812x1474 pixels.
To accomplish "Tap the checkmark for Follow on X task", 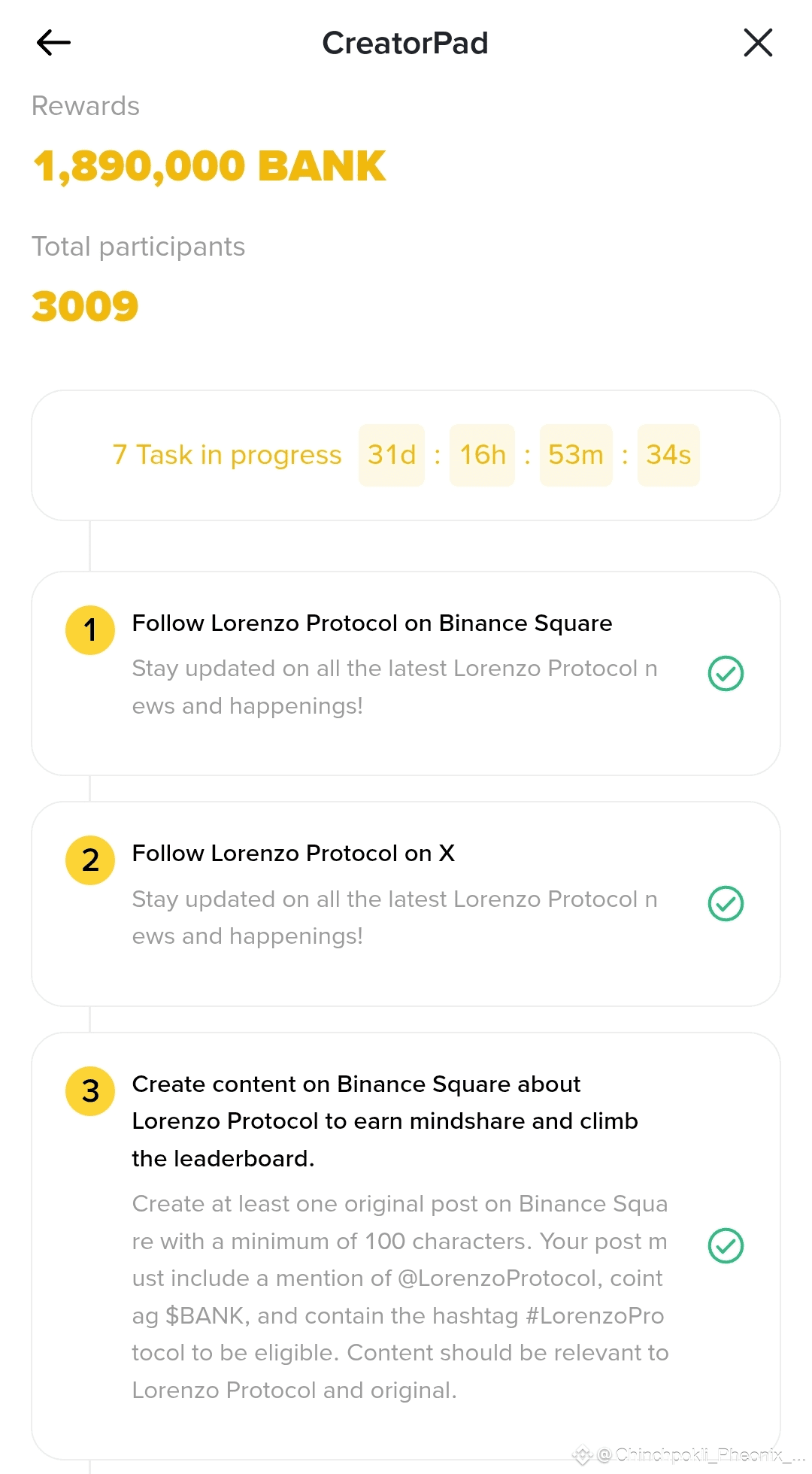I will (x=726, y=903).
